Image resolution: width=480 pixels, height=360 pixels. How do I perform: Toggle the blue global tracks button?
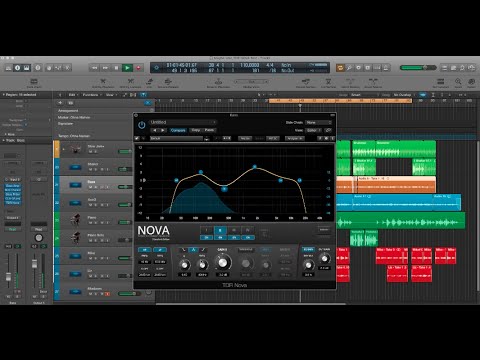pos(148,103)
